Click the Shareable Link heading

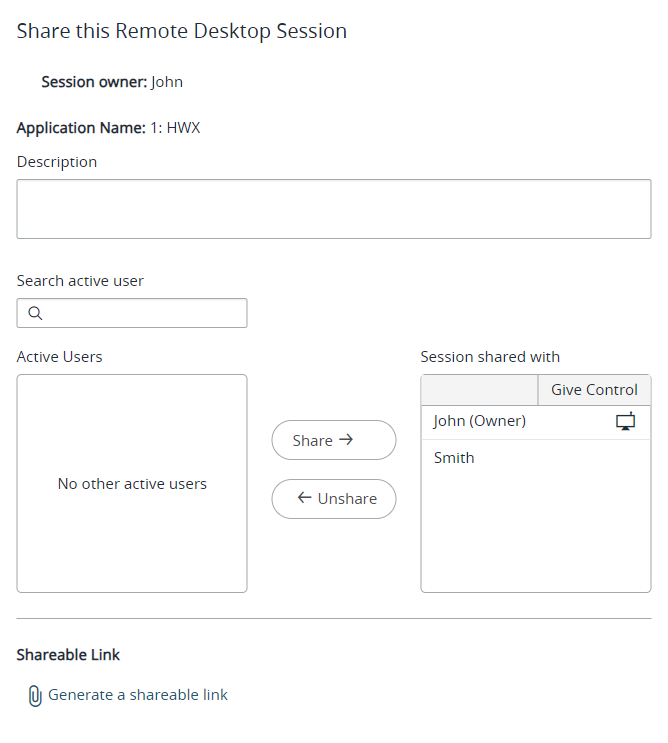pos(68,655)
